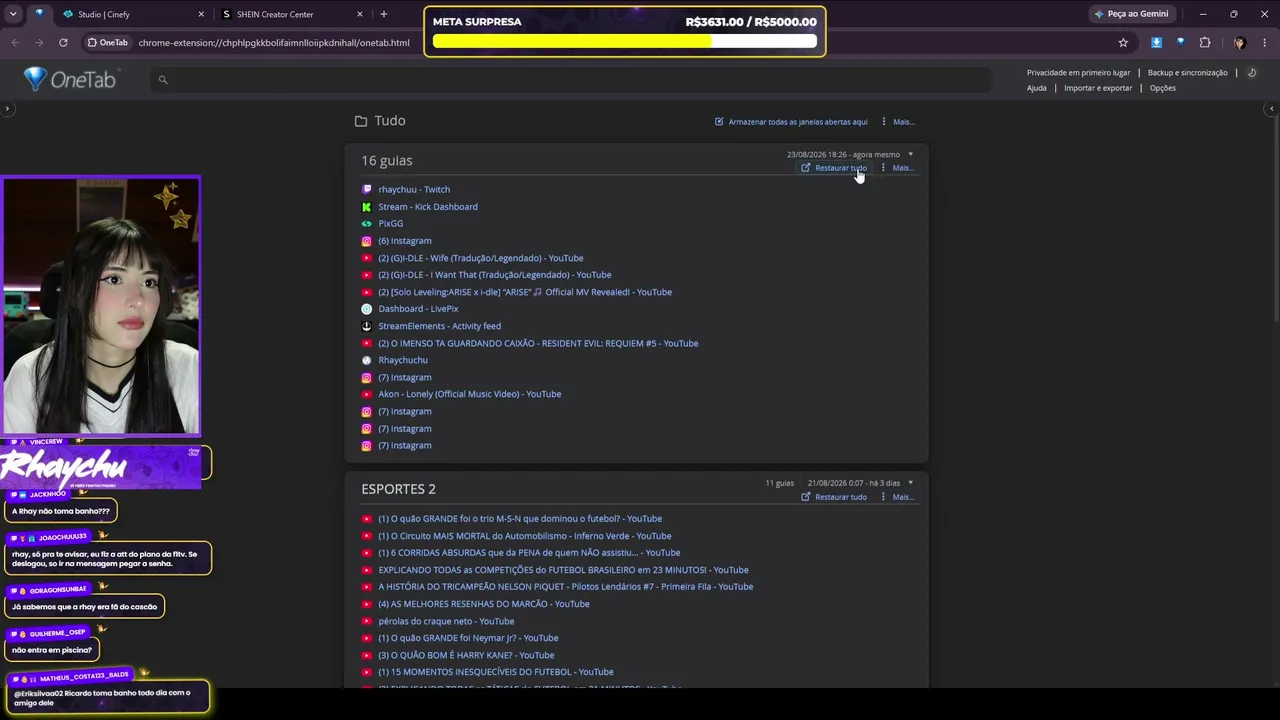Open Mais menu for ESPORTES 2 group
1280x720 pixels.
(898, 497)
